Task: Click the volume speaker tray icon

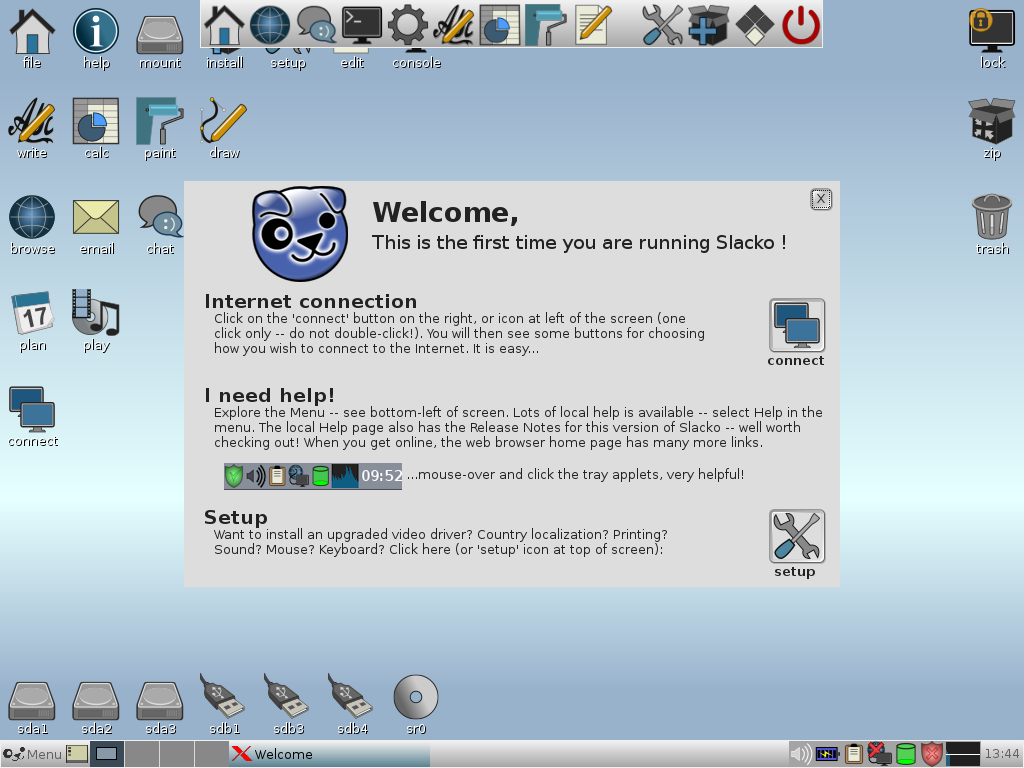Action: click(801, 754)
